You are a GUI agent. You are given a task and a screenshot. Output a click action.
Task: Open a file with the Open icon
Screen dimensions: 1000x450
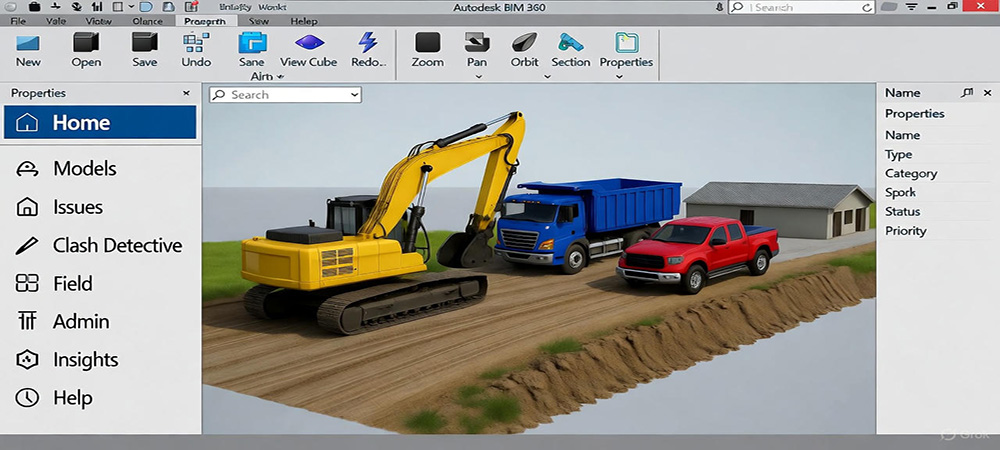tap(86, 44)
